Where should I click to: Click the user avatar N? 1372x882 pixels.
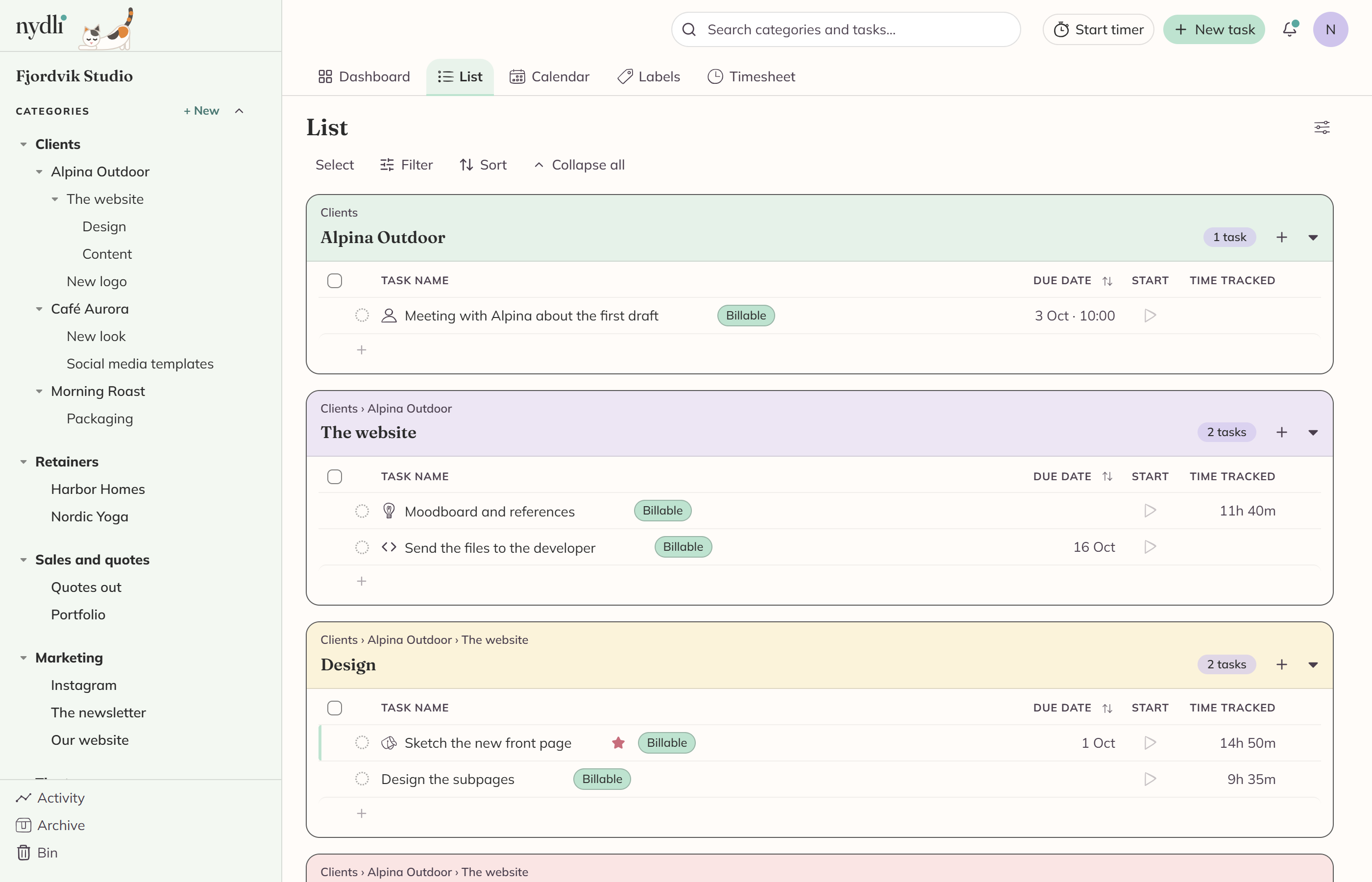click(x=1330, y=29)
